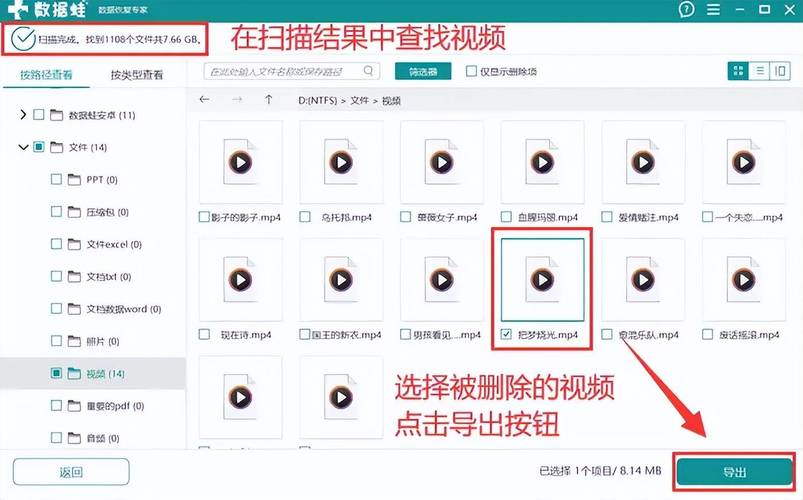Open the 重要的pdf (0) folder row
This screenshot has height=500, width=803.
(x=93, y=406)
